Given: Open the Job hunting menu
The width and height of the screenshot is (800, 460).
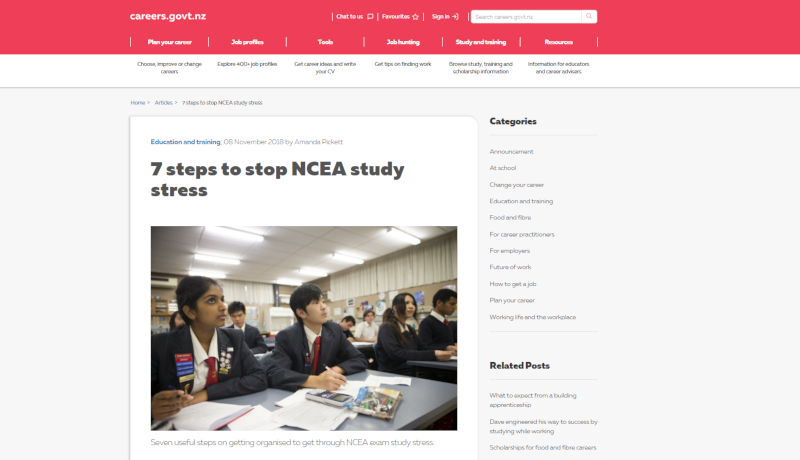Looking at the screenshot, I should tap(403, 42).
